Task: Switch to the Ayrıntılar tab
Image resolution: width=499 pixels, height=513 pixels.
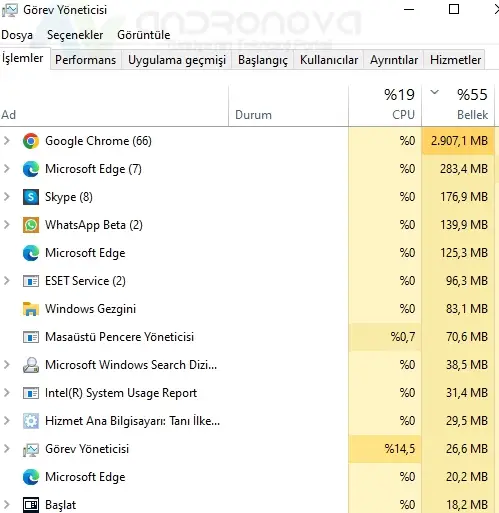Action: coord(394,60)
